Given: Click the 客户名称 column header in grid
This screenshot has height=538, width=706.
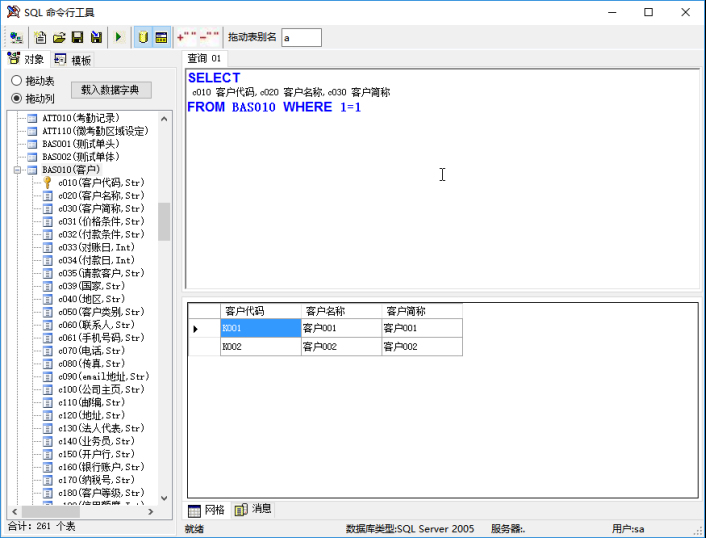Looking at the screenshot, I should point(340,311).
